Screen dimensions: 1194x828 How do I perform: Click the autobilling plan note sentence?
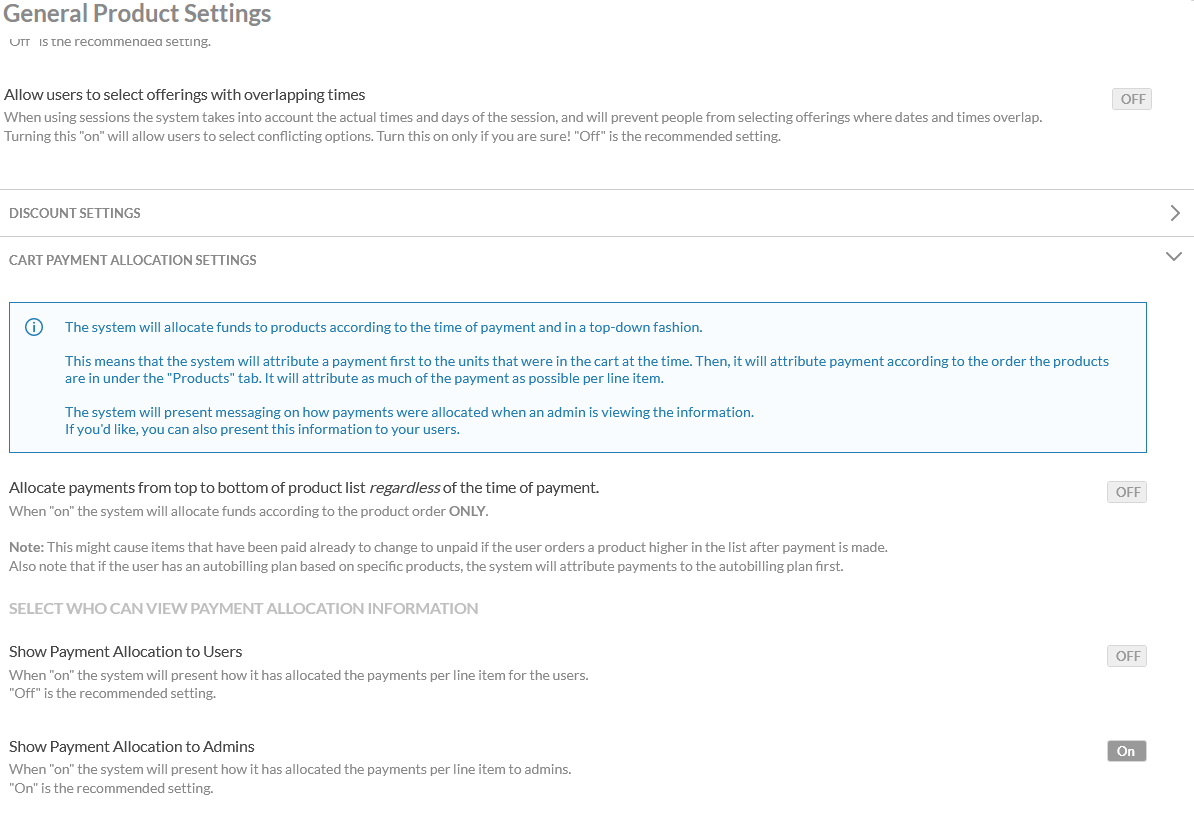426,566
